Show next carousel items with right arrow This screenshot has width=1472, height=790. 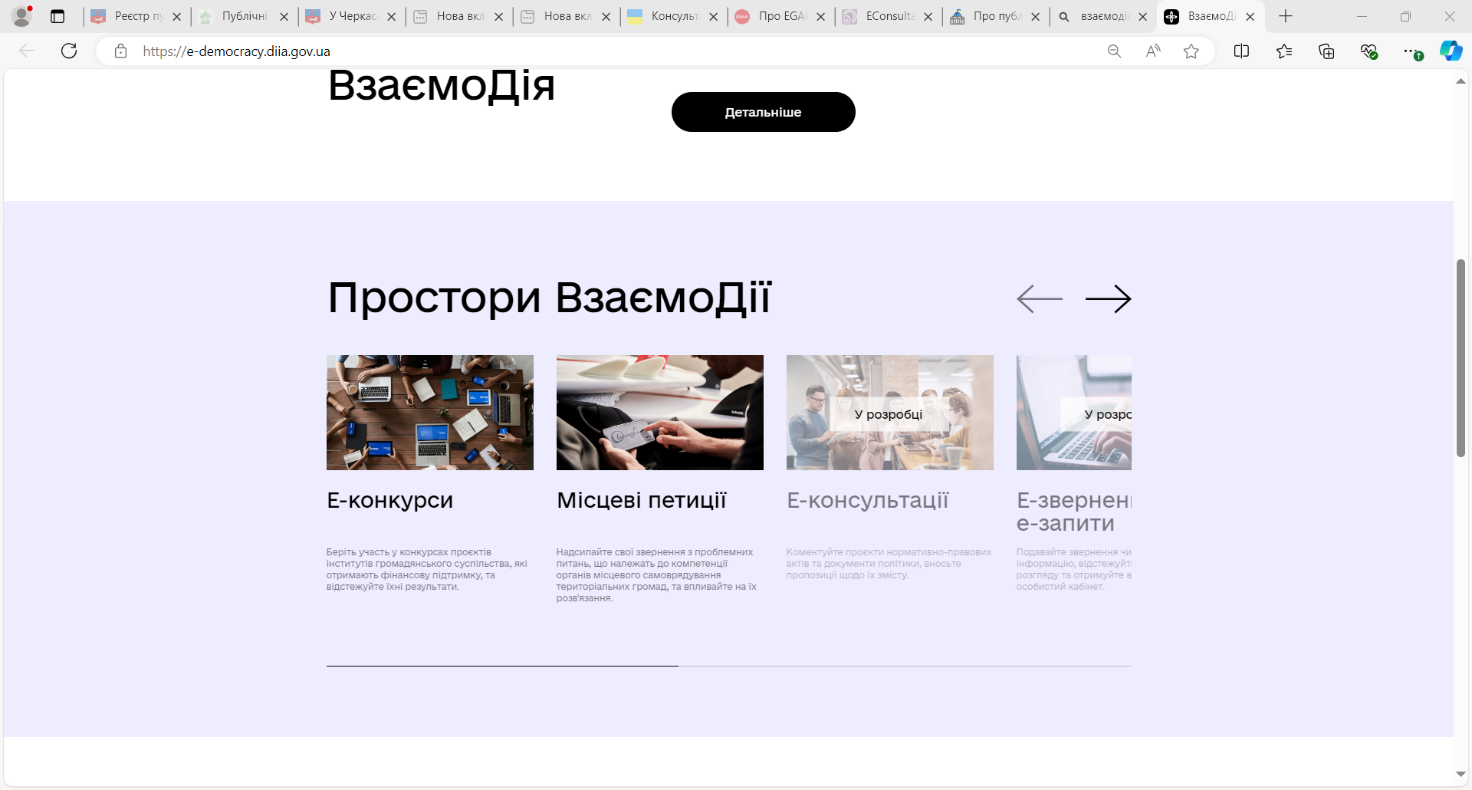point(1108,299)
